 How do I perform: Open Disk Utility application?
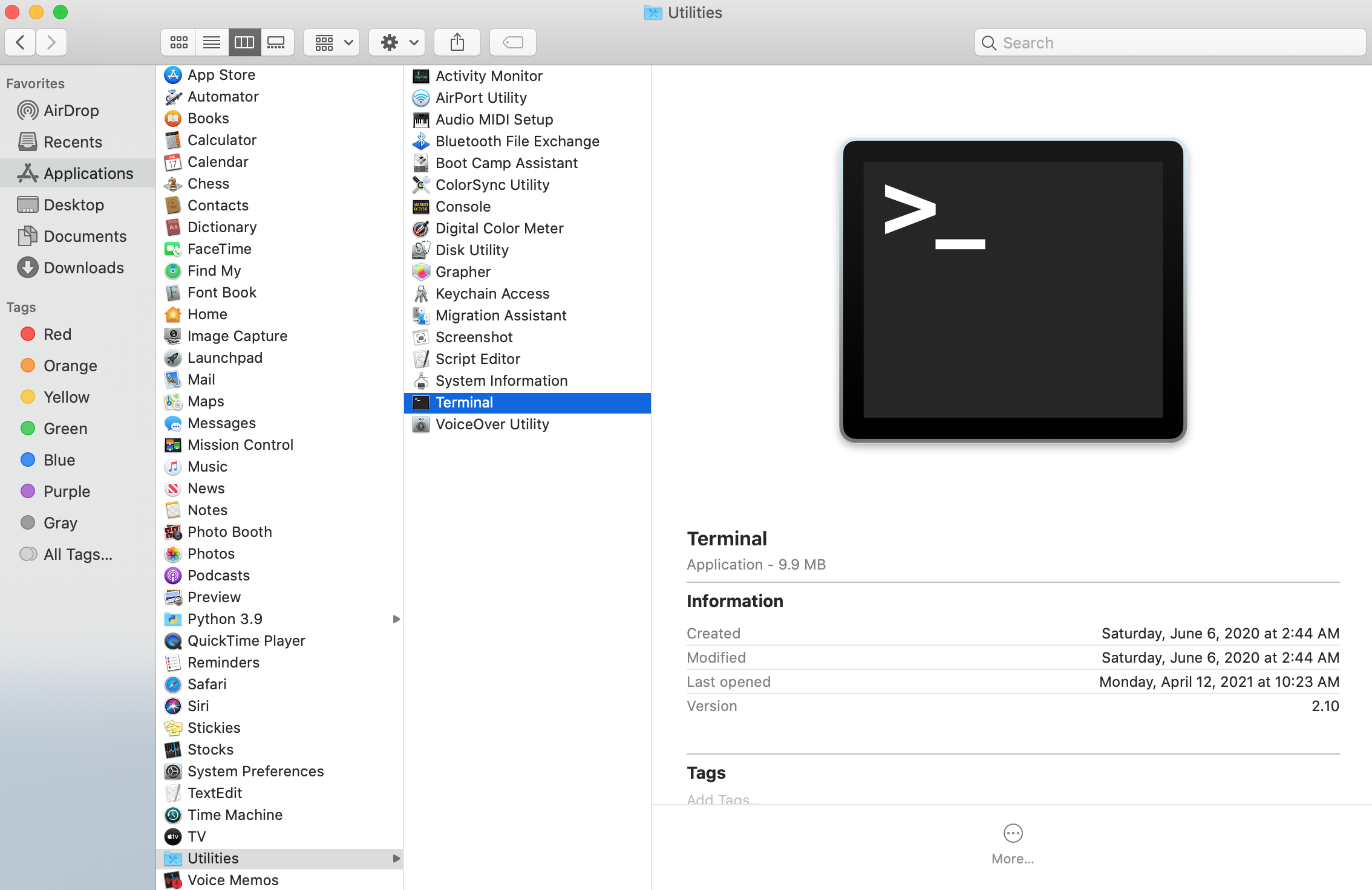(x=473, y=249)
